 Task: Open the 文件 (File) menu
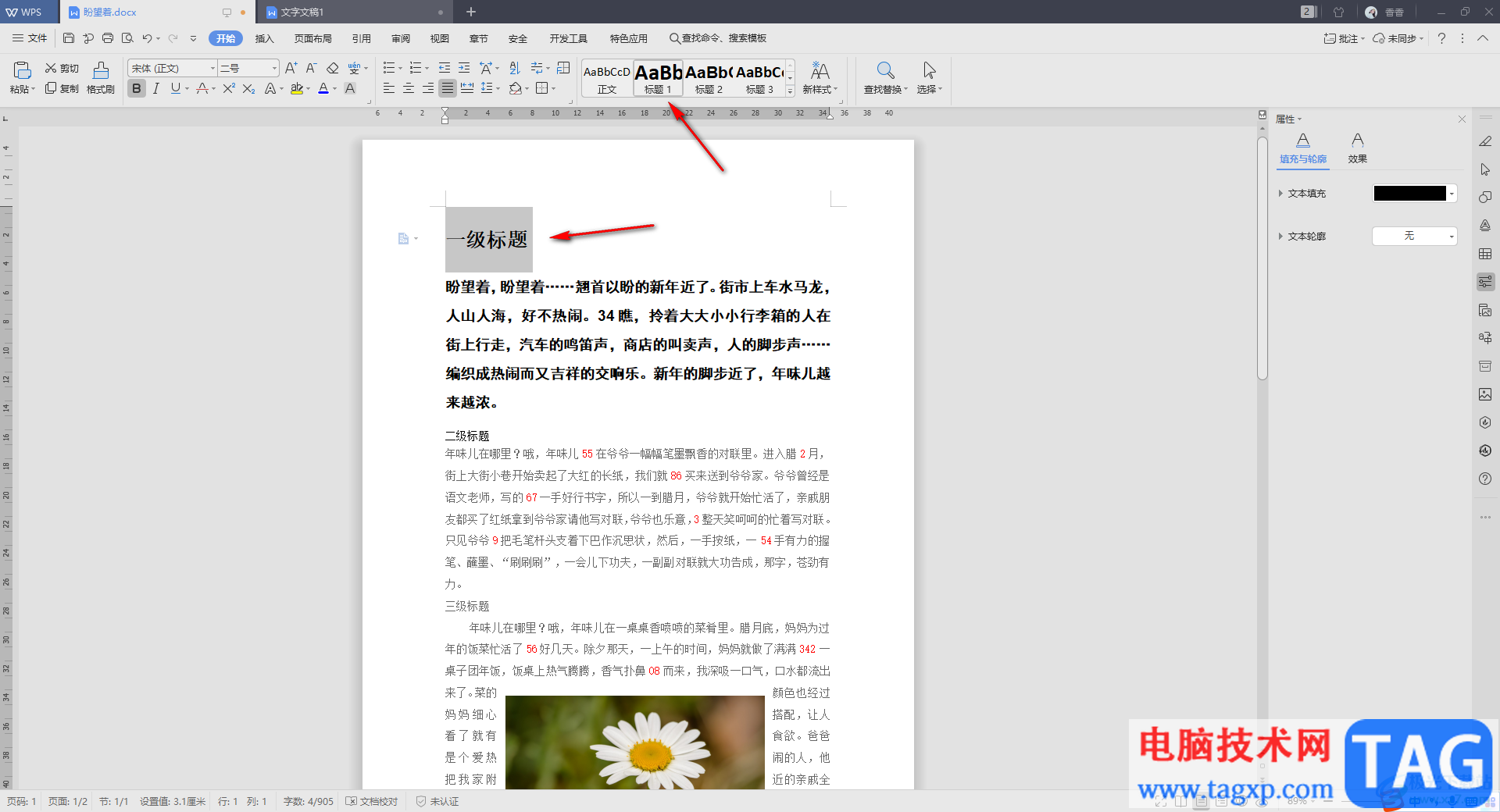[x=30, y=38]
